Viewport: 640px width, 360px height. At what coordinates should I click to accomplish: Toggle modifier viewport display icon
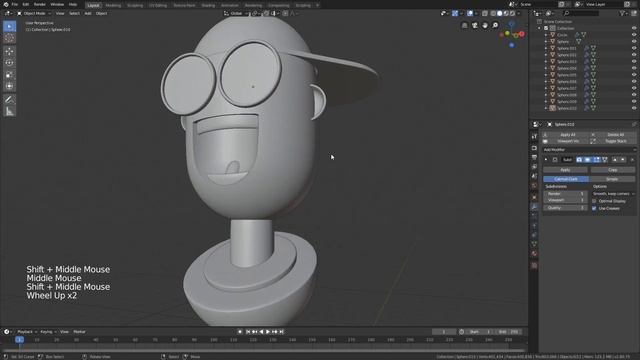point(588,160)
